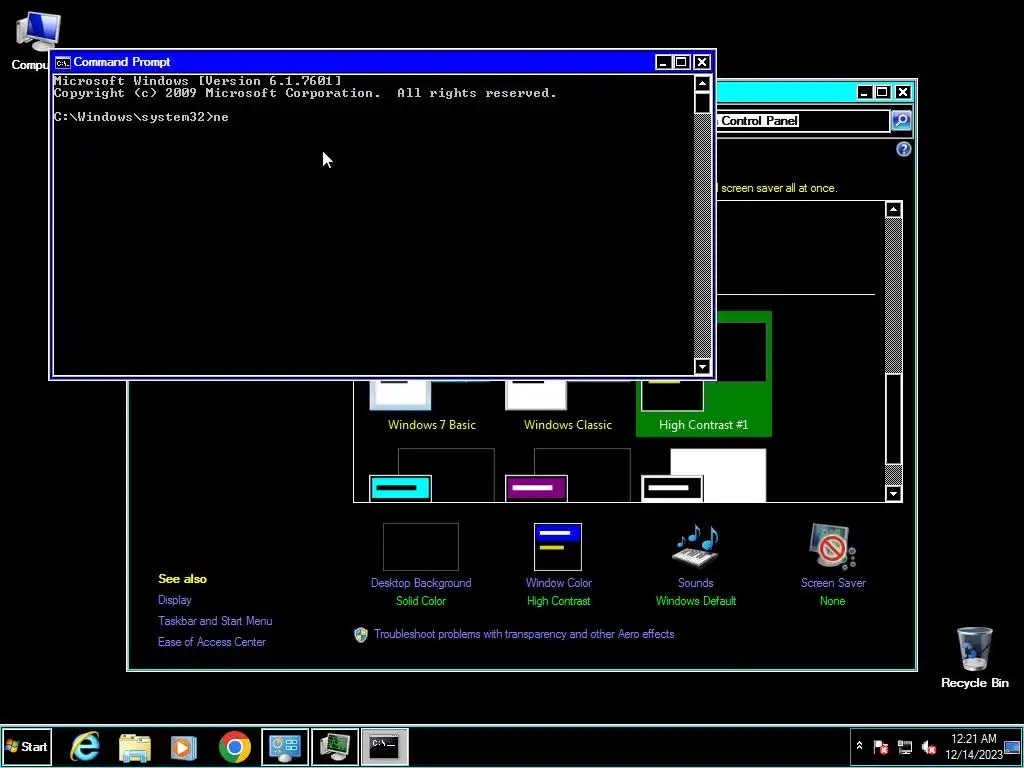The image size is (1024, 768).
Task: Click the themes list scroll up arrow
Action: click(x=893, y=210)
